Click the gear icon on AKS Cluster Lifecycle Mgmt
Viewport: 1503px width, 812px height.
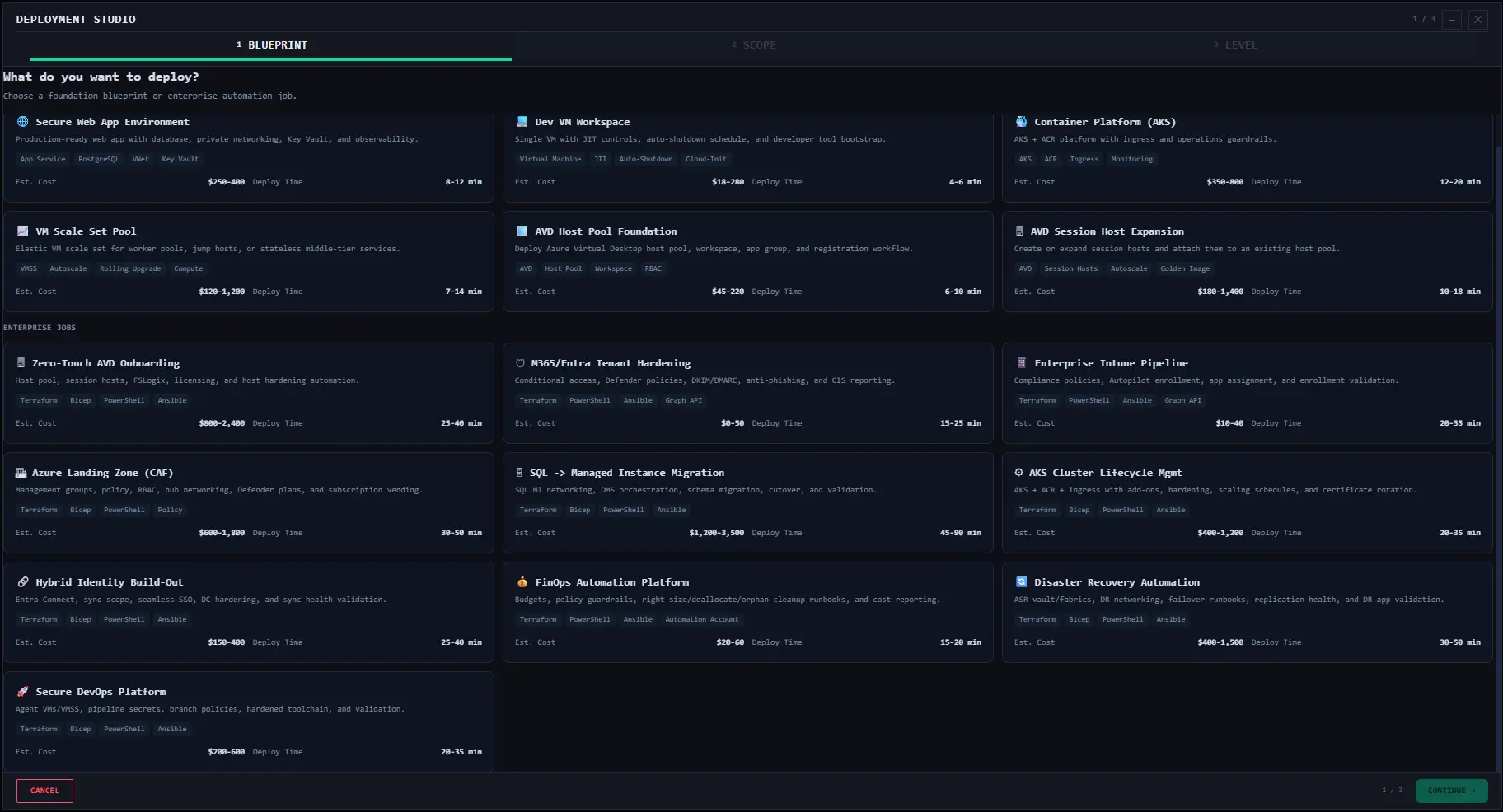pyautogui.click(x=1018, y=473)
